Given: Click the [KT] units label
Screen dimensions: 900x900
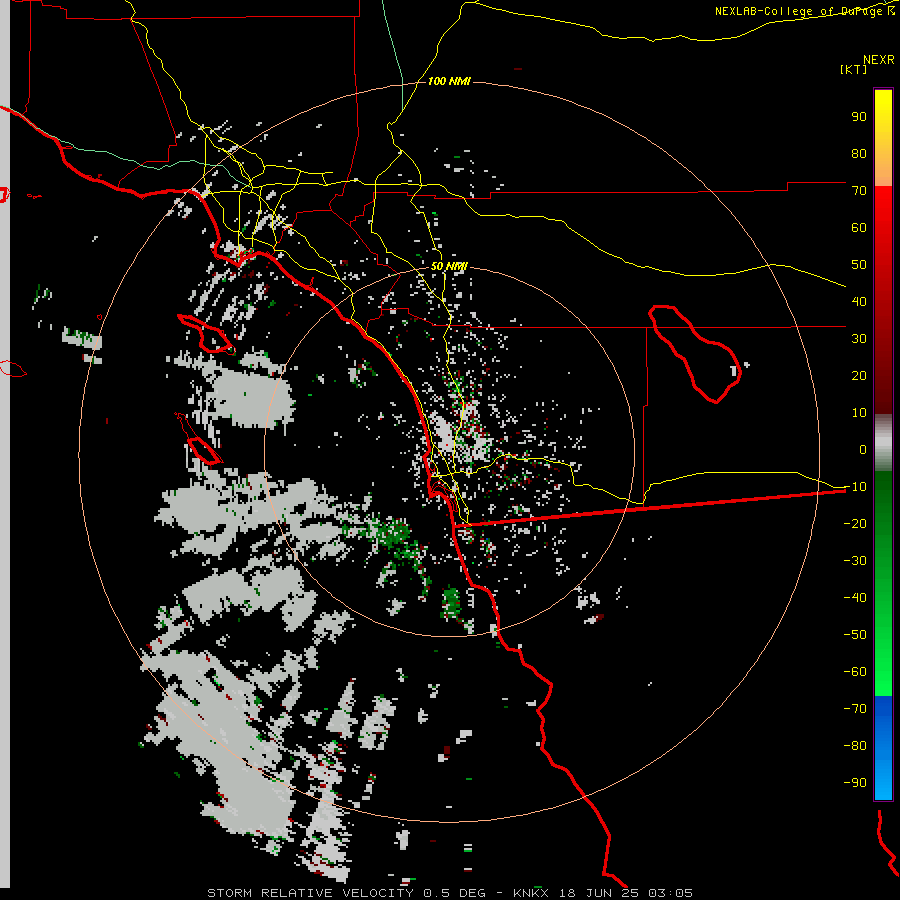Looking at the screenshot, I should pos(854,69).
